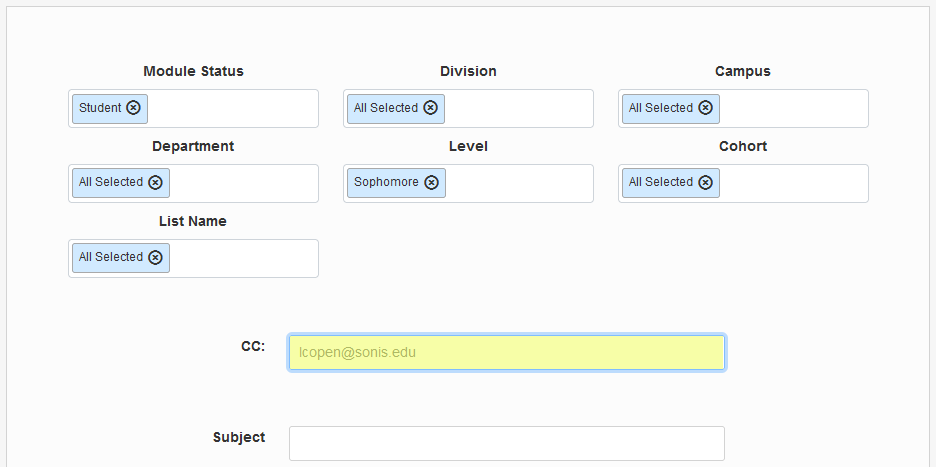The width and height of the screenshot is (936, 467).
Task: Click into the CC email field
Action: point(506,353)
